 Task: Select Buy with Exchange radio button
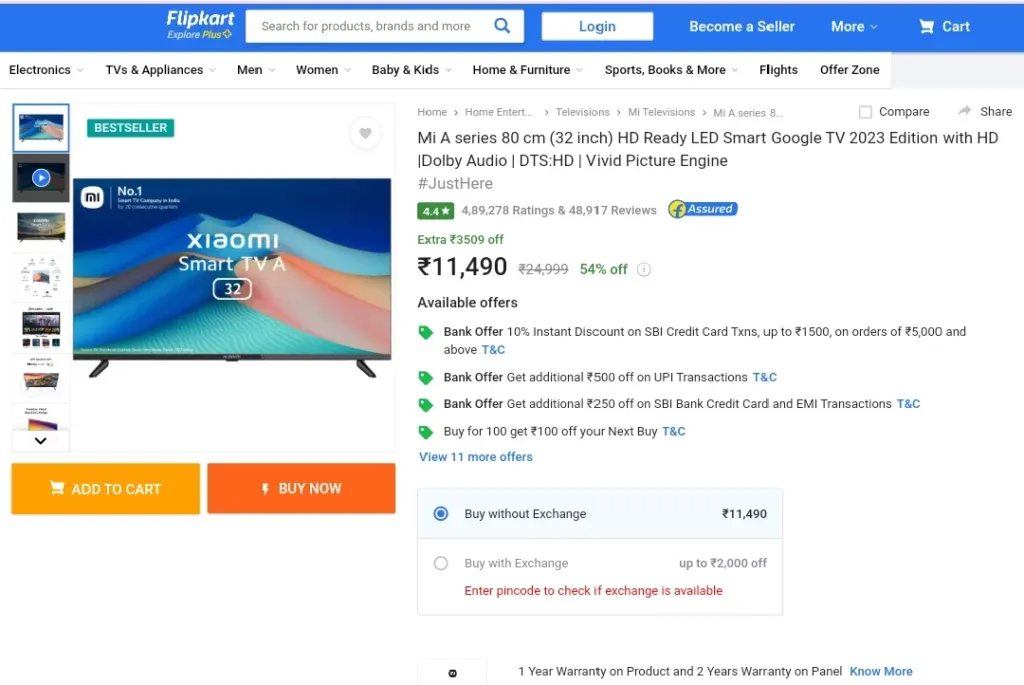coord(441,563)
